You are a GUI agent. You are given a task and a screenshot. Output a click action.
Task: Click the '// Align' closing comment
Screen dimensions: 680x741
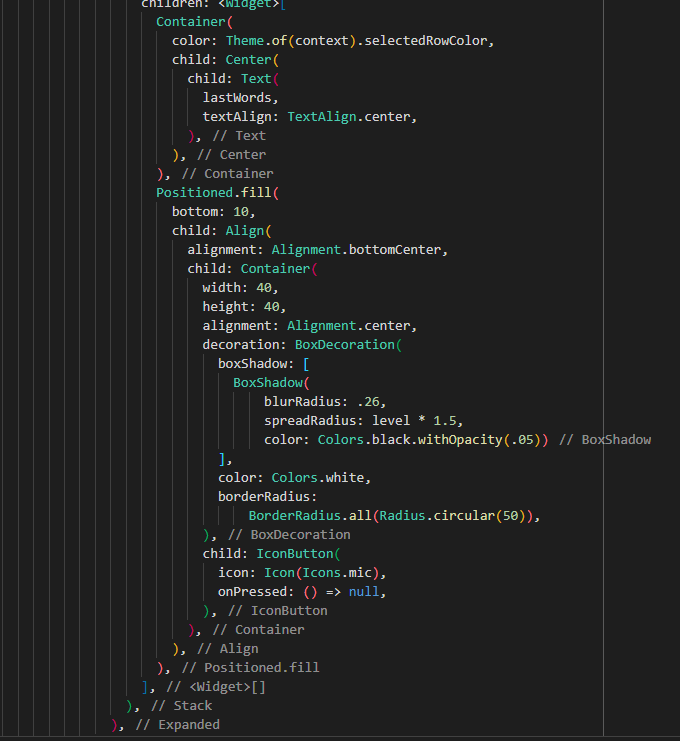click(x=228, y=649)
